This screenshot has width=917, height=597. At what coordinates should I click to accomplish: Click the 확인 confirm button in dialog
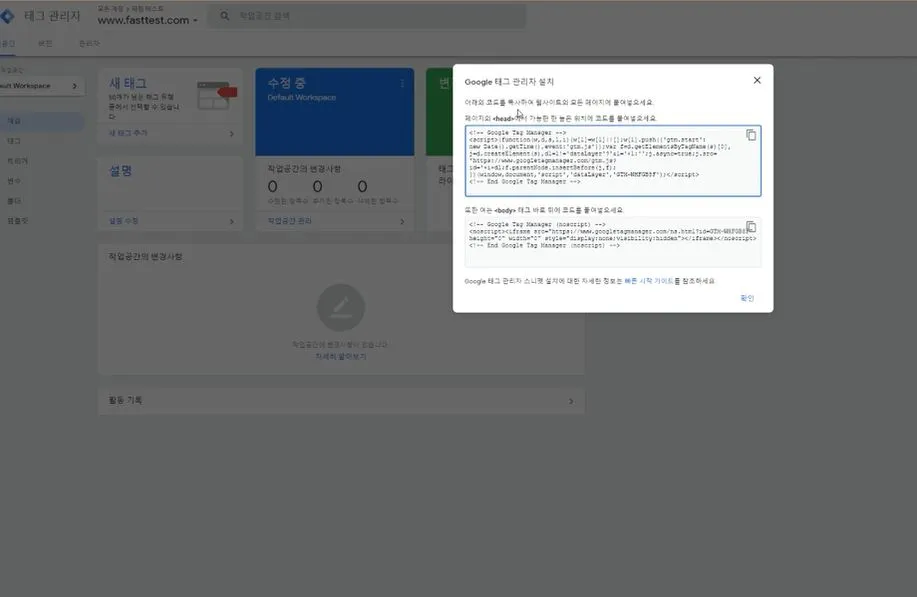point(747,298)
